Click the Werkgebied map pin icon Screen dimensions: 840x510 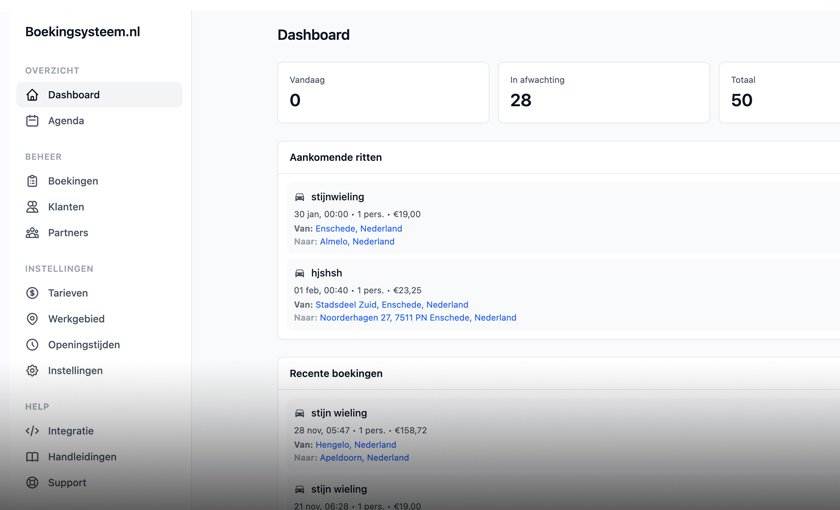click(x=32, y=319)
